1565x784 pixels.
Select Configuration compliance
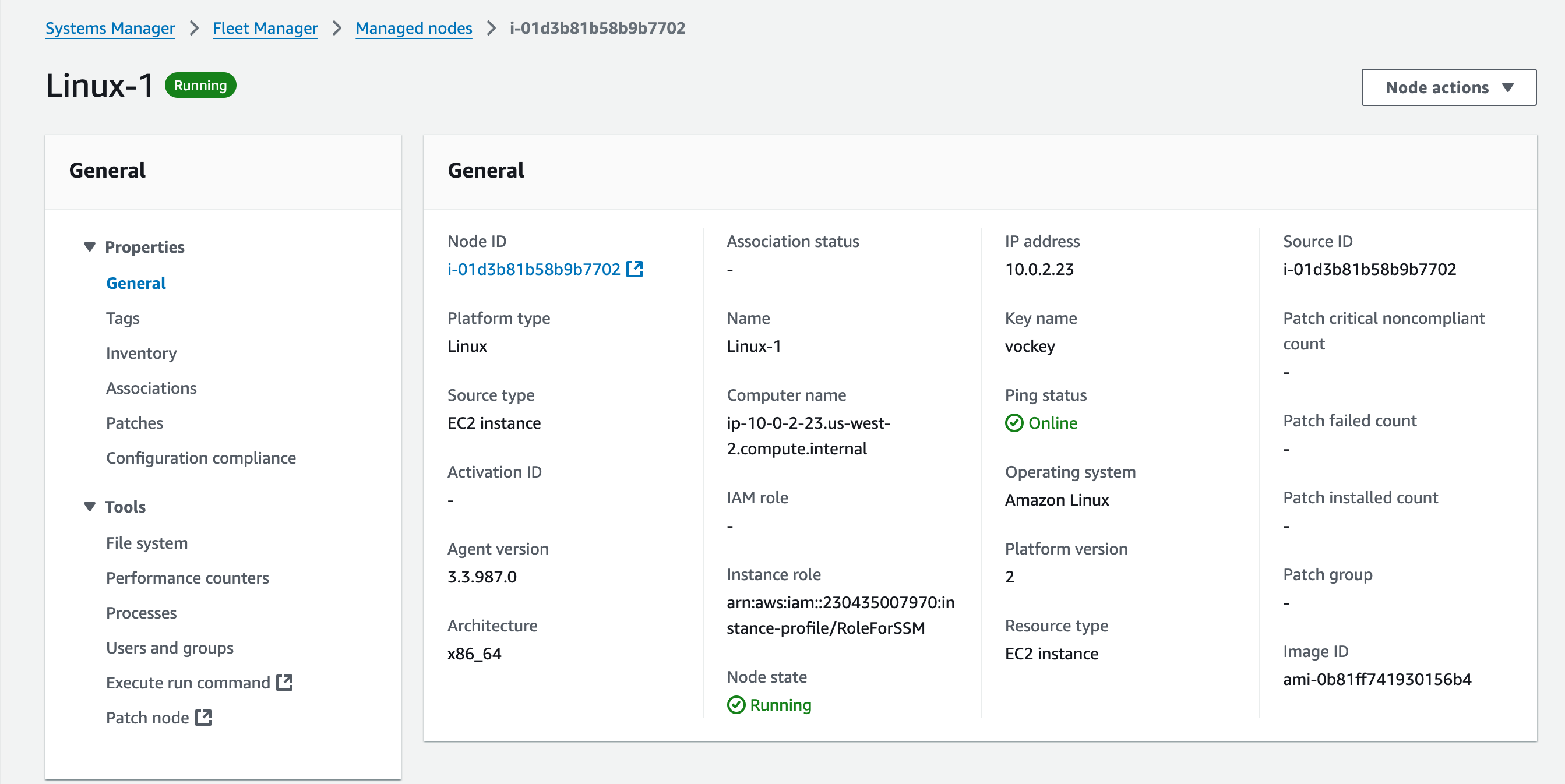[x=201, y=457]
